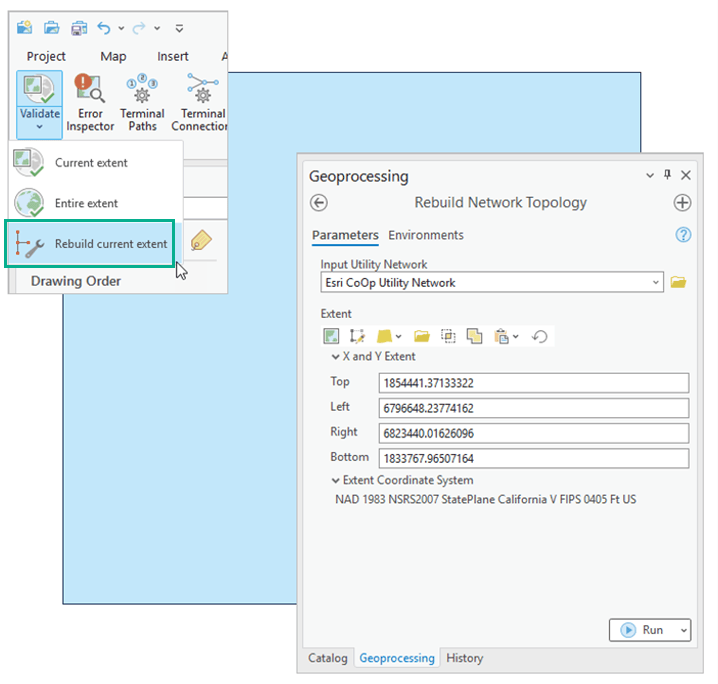Select the Parameters tab
This screenshot has height=684, width=718.
click(x=345, y=235)
